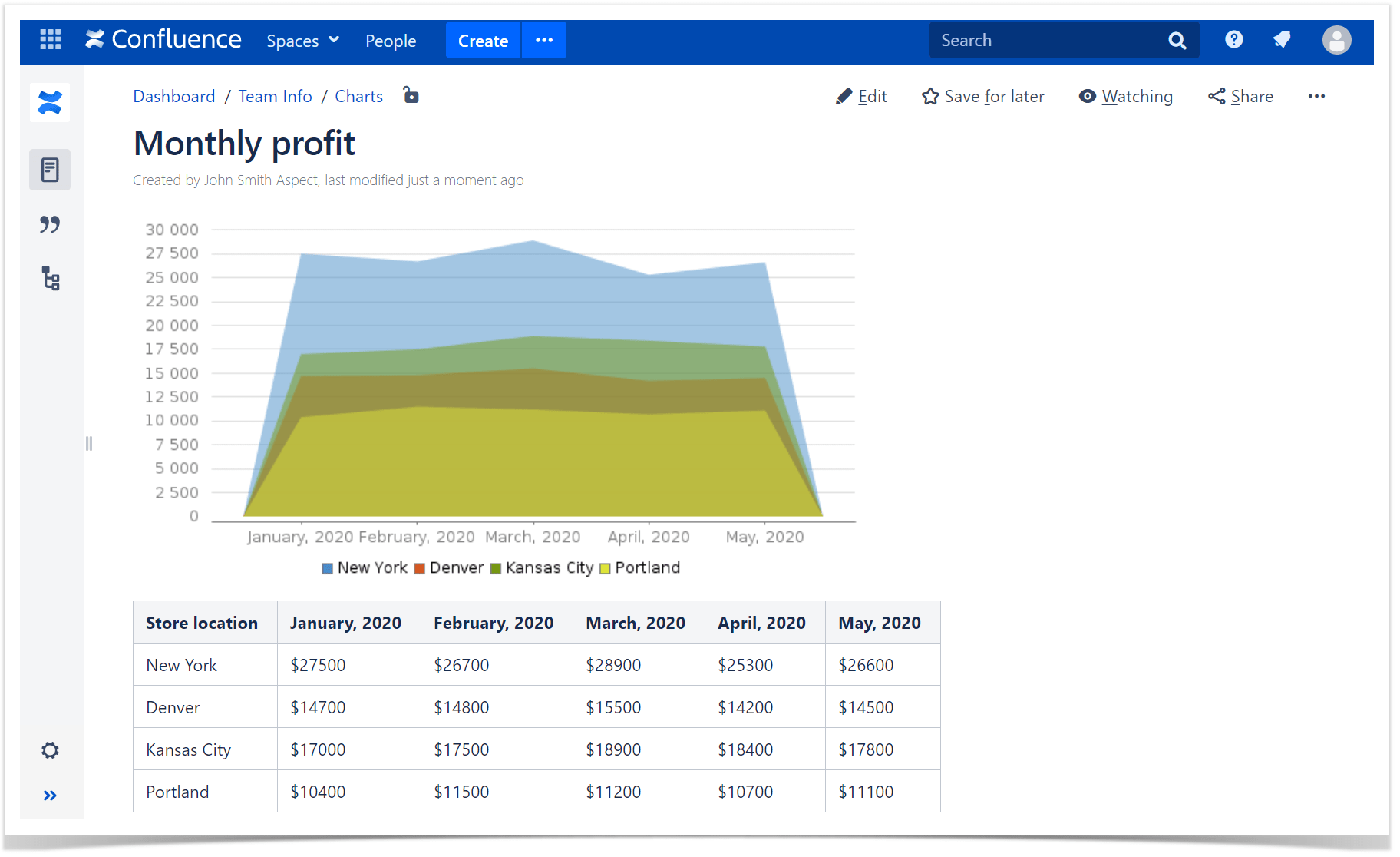This screenshot has width=1400, height=857.
Task: Open the People menu item
Action: [x=391, y=41]
